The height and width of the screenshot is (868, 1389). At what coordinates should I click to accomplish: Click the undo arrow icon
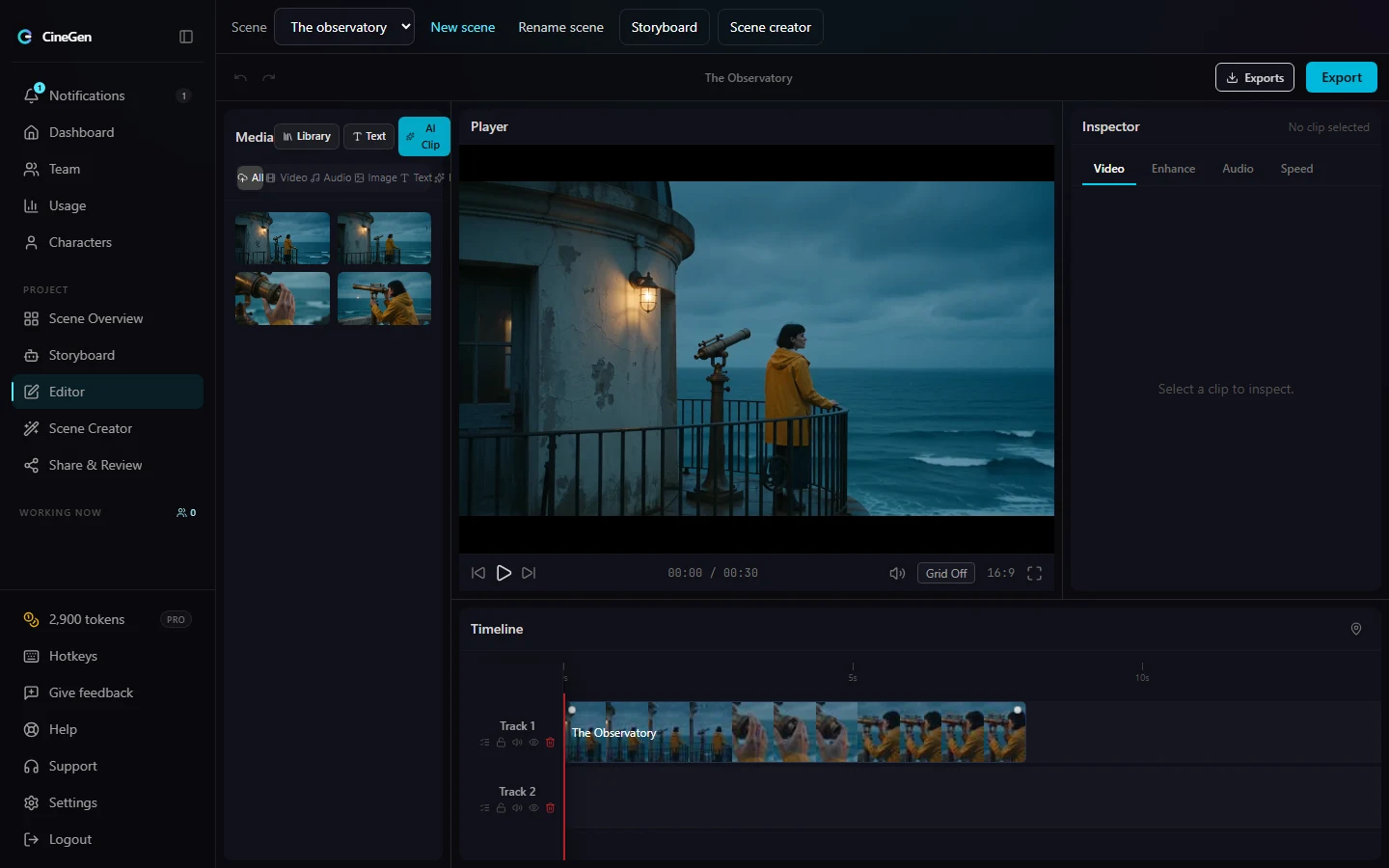point(240,78)
